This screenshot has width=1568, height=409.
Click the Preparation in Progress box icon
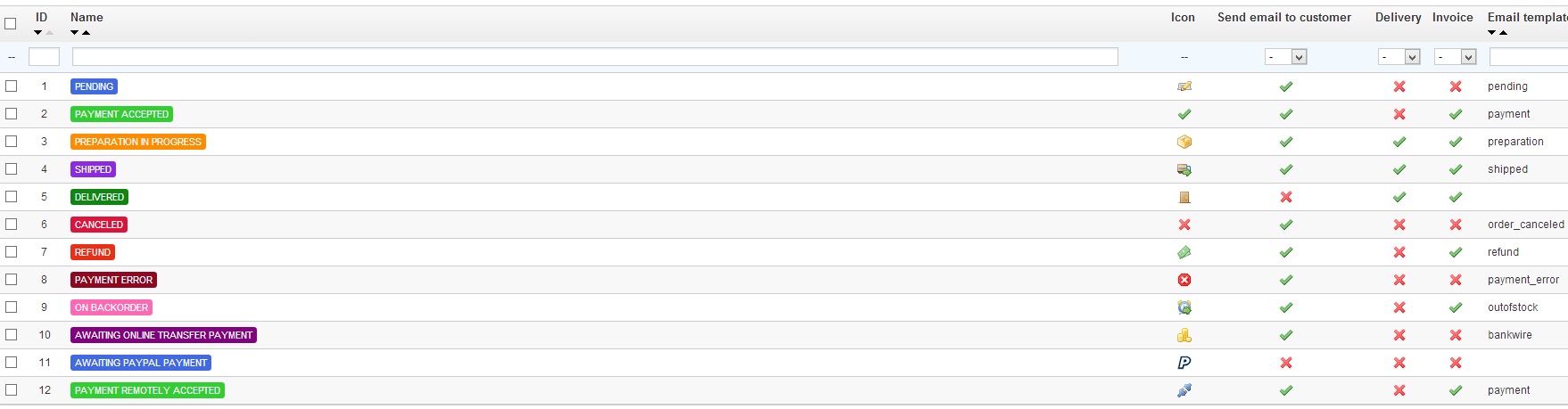pyautogui.click(x=1184, y=142)
